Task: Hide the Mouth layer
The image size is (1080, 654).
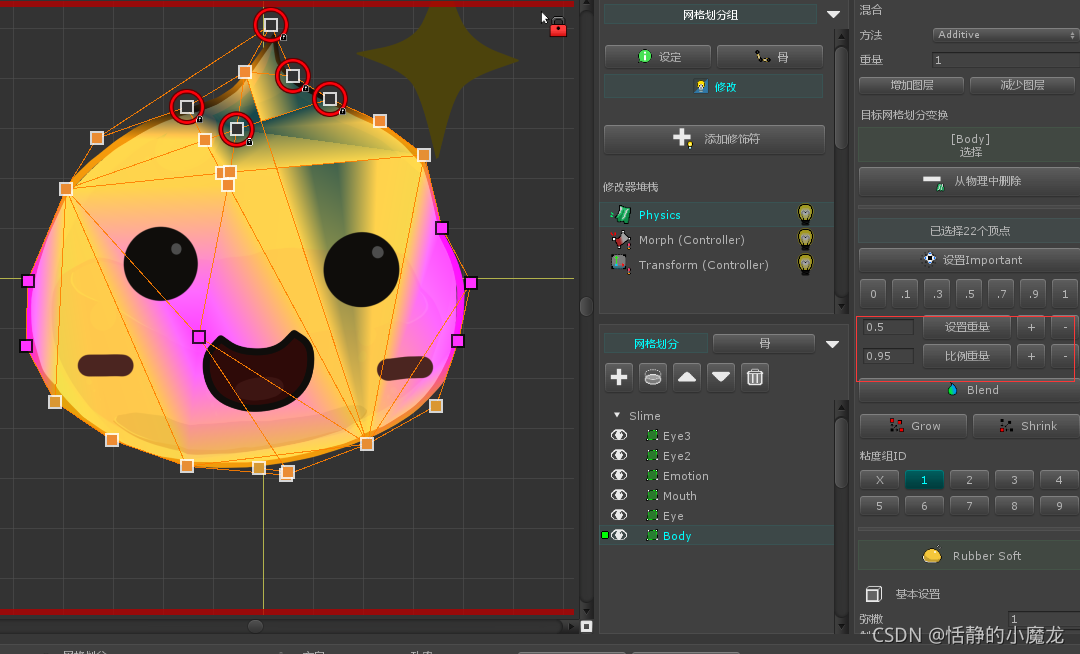Action: (x=619, y=495)
